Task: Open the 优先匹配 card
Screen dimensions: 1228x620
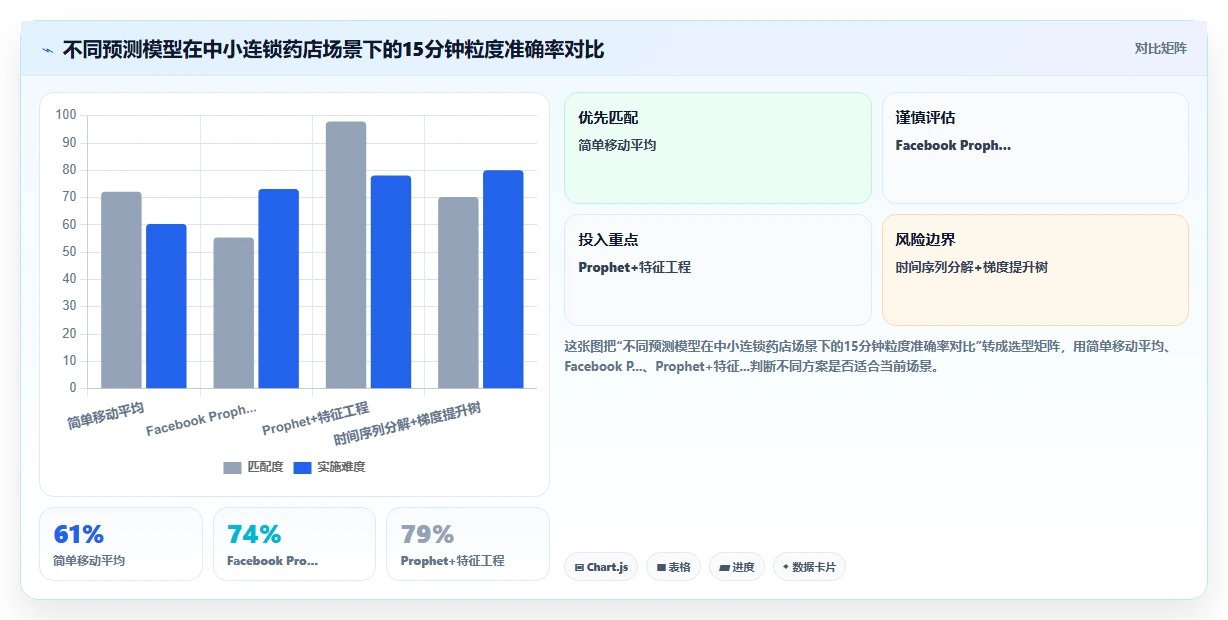Action: coord(718,148)
